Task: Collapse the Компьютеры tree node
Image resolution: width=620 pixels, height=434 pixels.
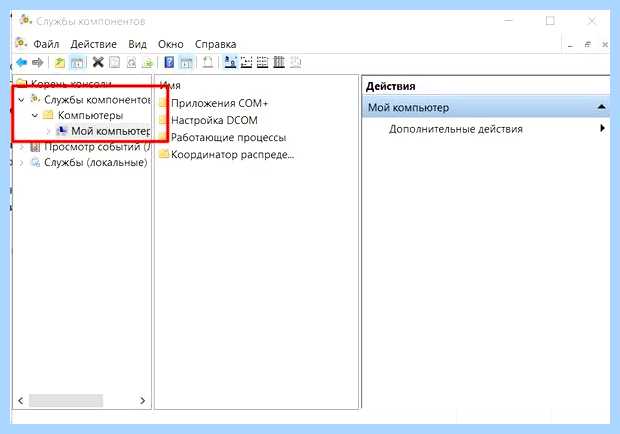Action: [35, 115]
